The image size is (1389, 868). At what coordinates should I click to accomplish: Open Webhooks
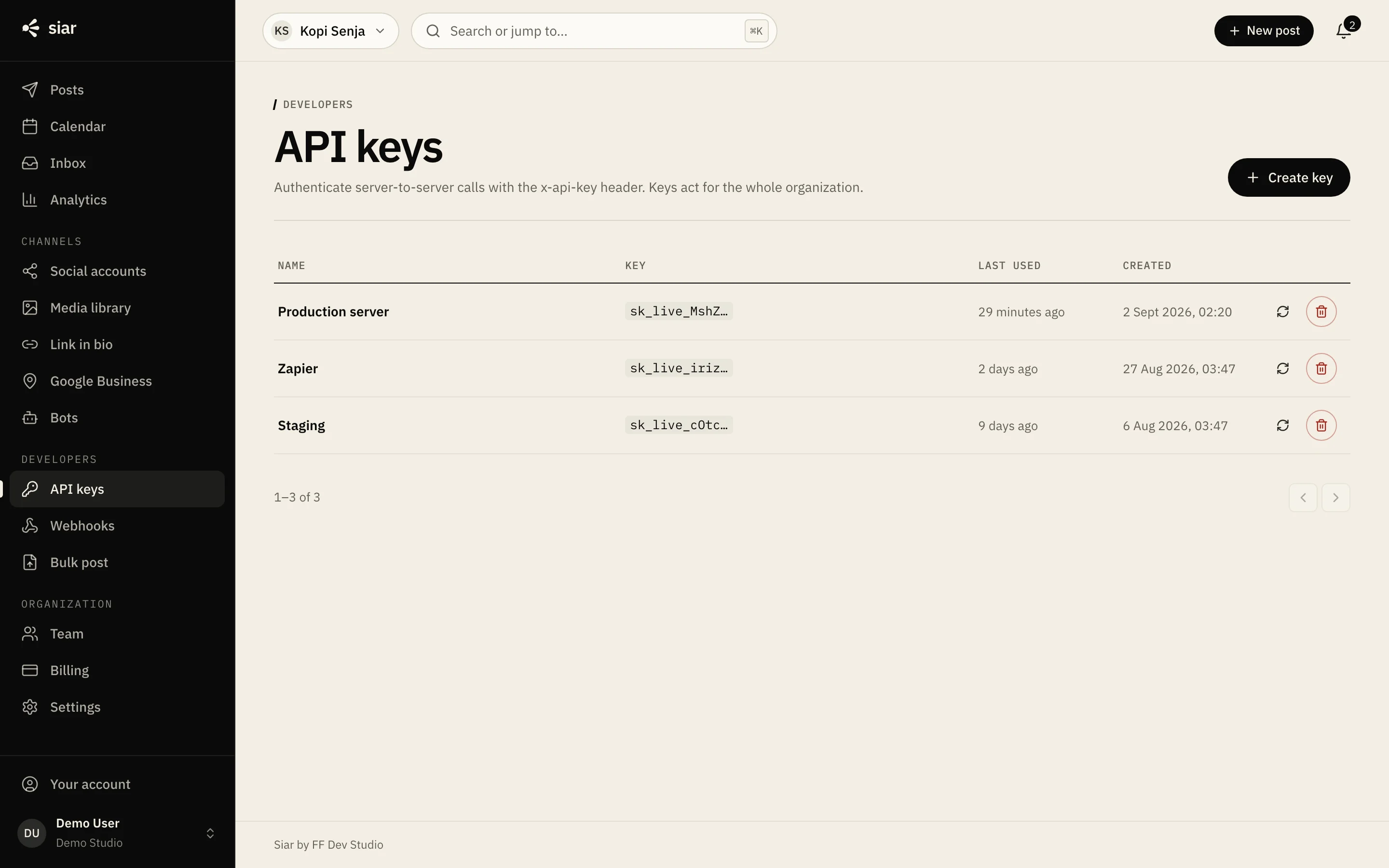coord(117,526)
